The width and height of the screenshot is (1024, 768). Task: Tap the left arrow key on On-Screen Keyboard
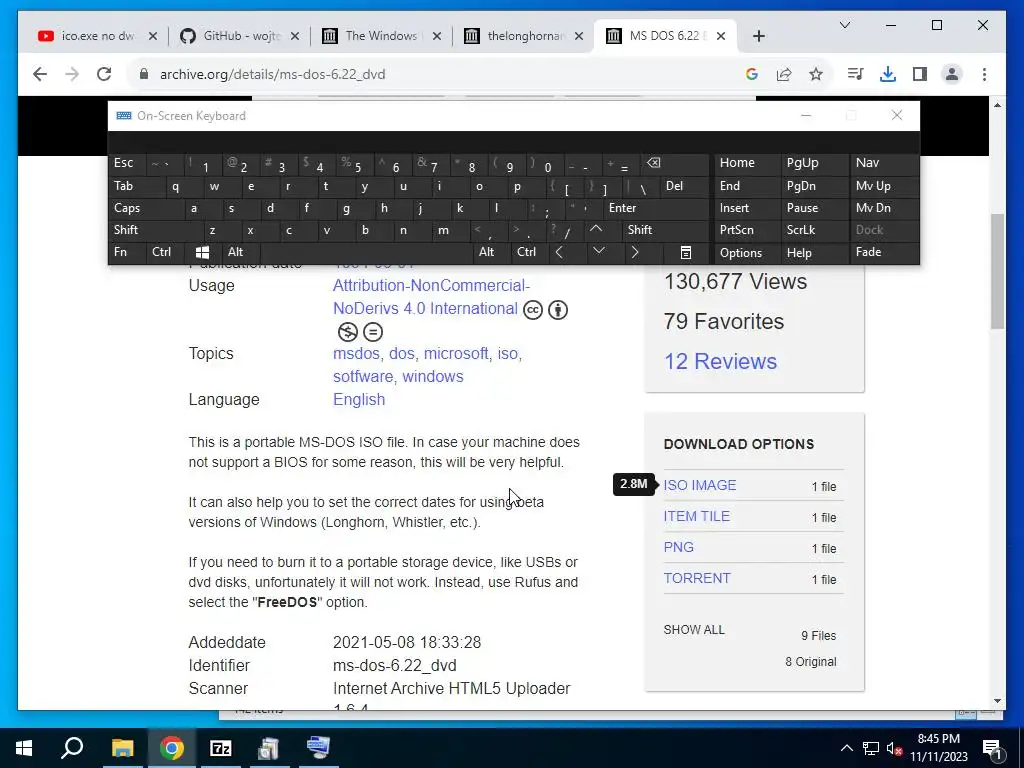559,252
